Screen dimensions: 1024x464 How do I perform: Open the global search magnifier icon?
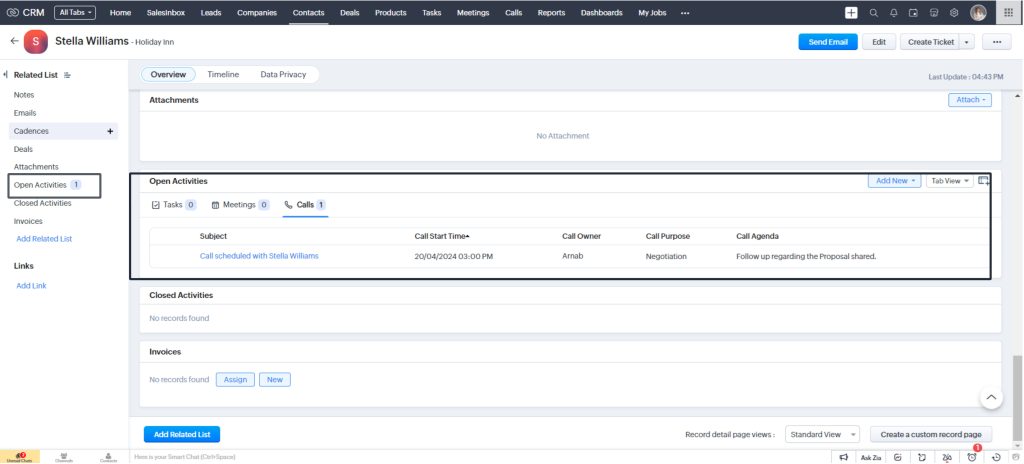[874, 13]
